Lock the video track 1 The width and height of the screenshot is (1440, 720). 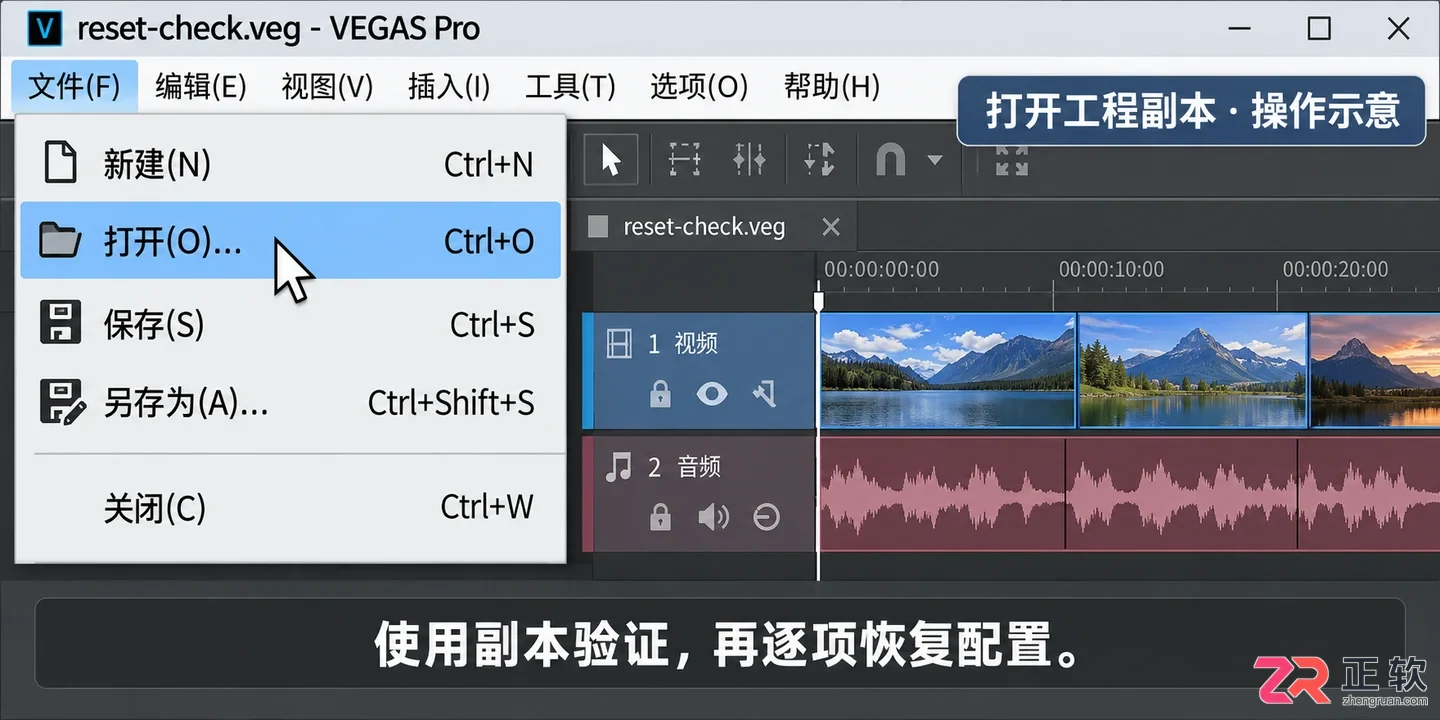pos(660,394)
